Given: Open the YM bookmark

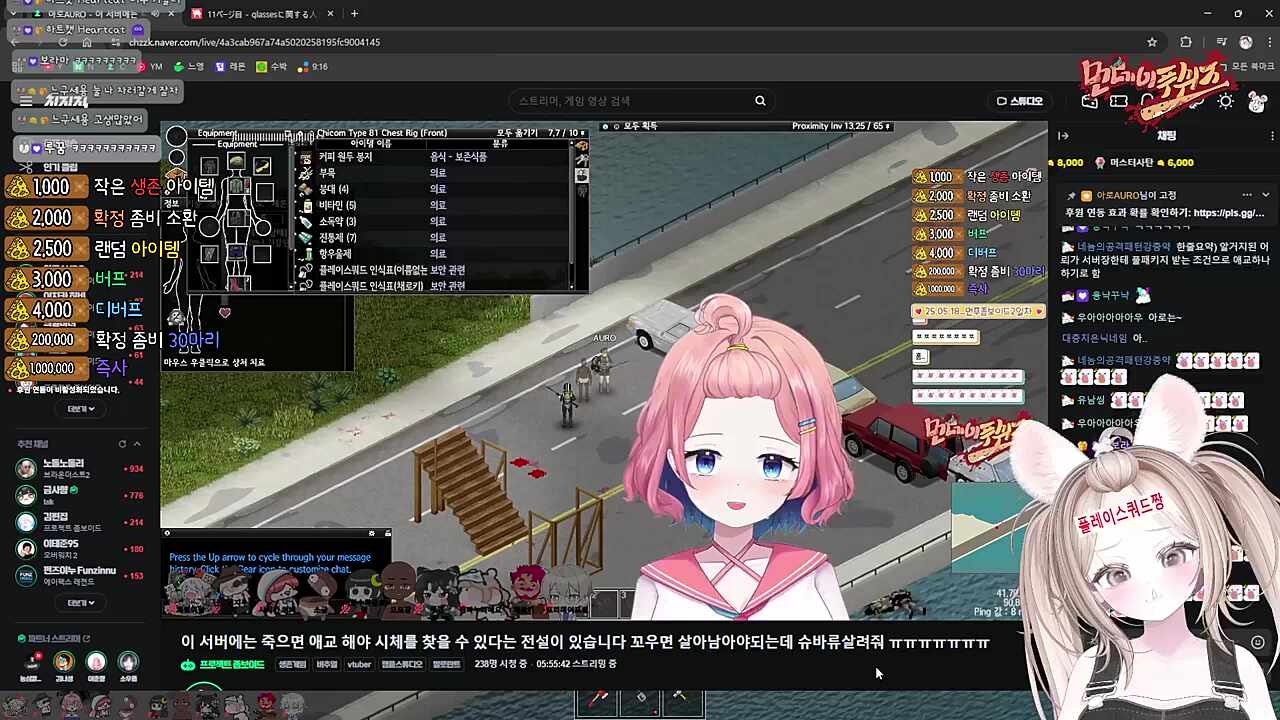Looking at the screenshot, I should [x=149, y=67].
